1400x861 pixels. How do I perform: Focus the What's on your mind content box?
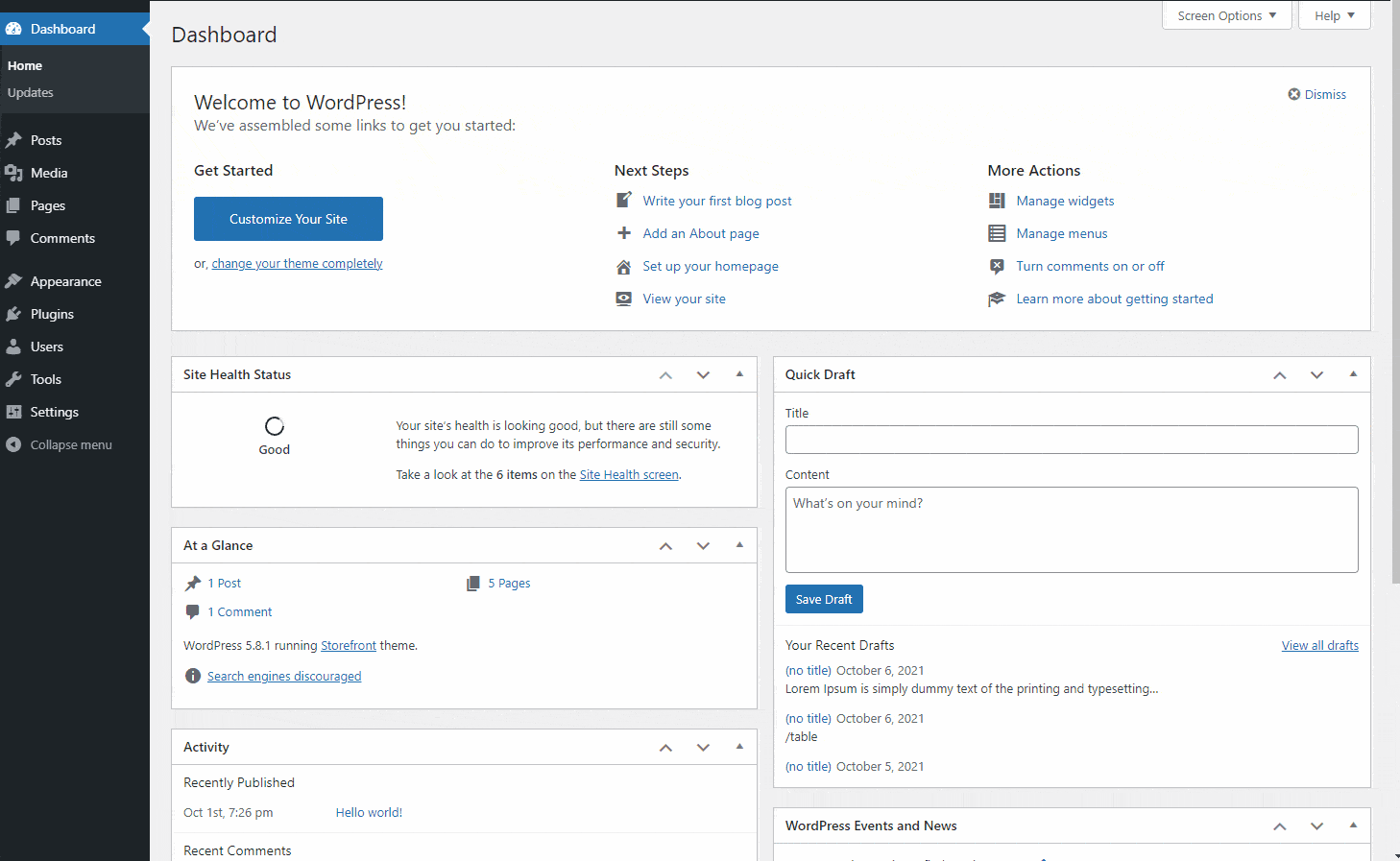click(x=1072, y=530)
